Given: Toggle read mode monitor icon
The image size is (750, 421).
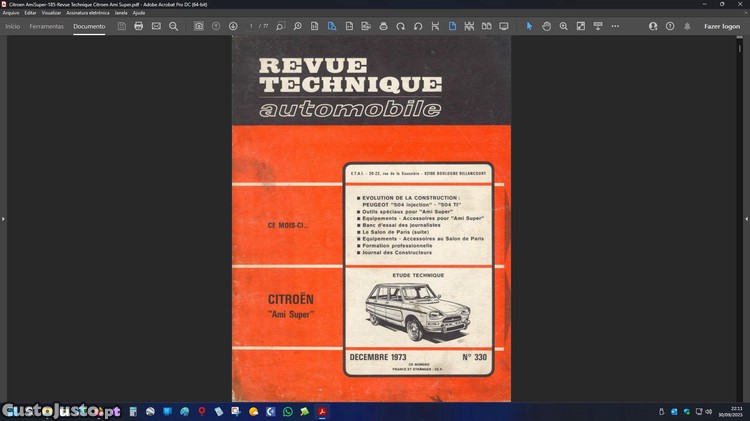Looking at the screenshot, I should 503,26.
